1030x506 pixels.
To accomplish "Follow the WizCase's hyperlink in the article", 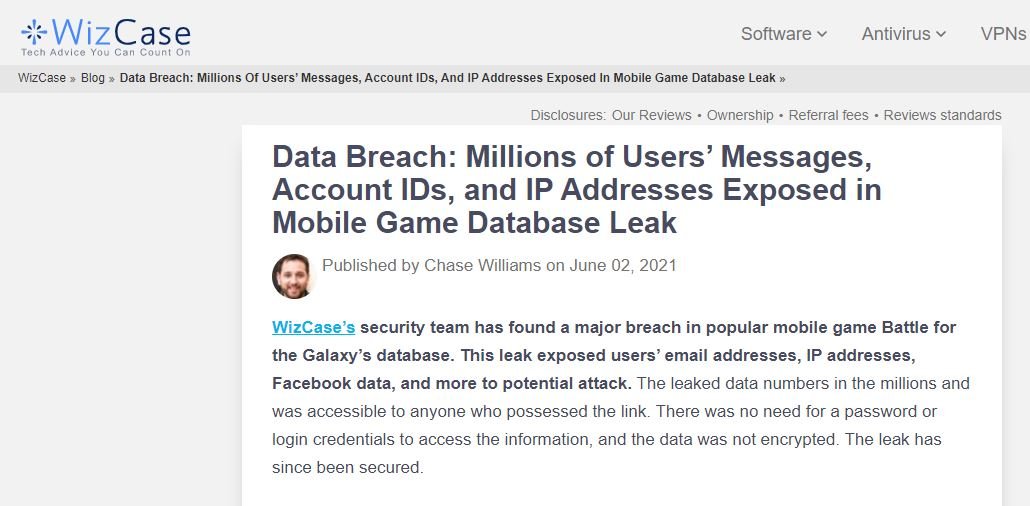I will point(313,327).
